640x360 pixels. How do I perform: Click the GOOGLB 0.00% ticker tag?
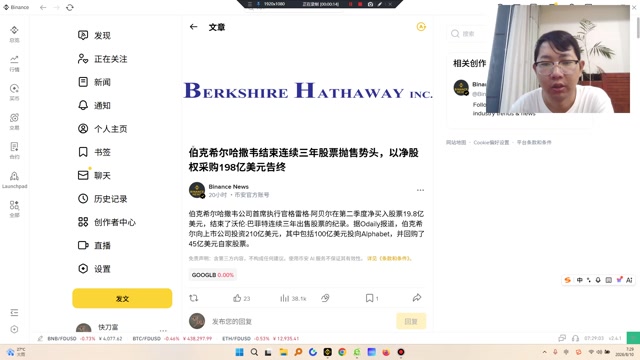tap(213, 275)
